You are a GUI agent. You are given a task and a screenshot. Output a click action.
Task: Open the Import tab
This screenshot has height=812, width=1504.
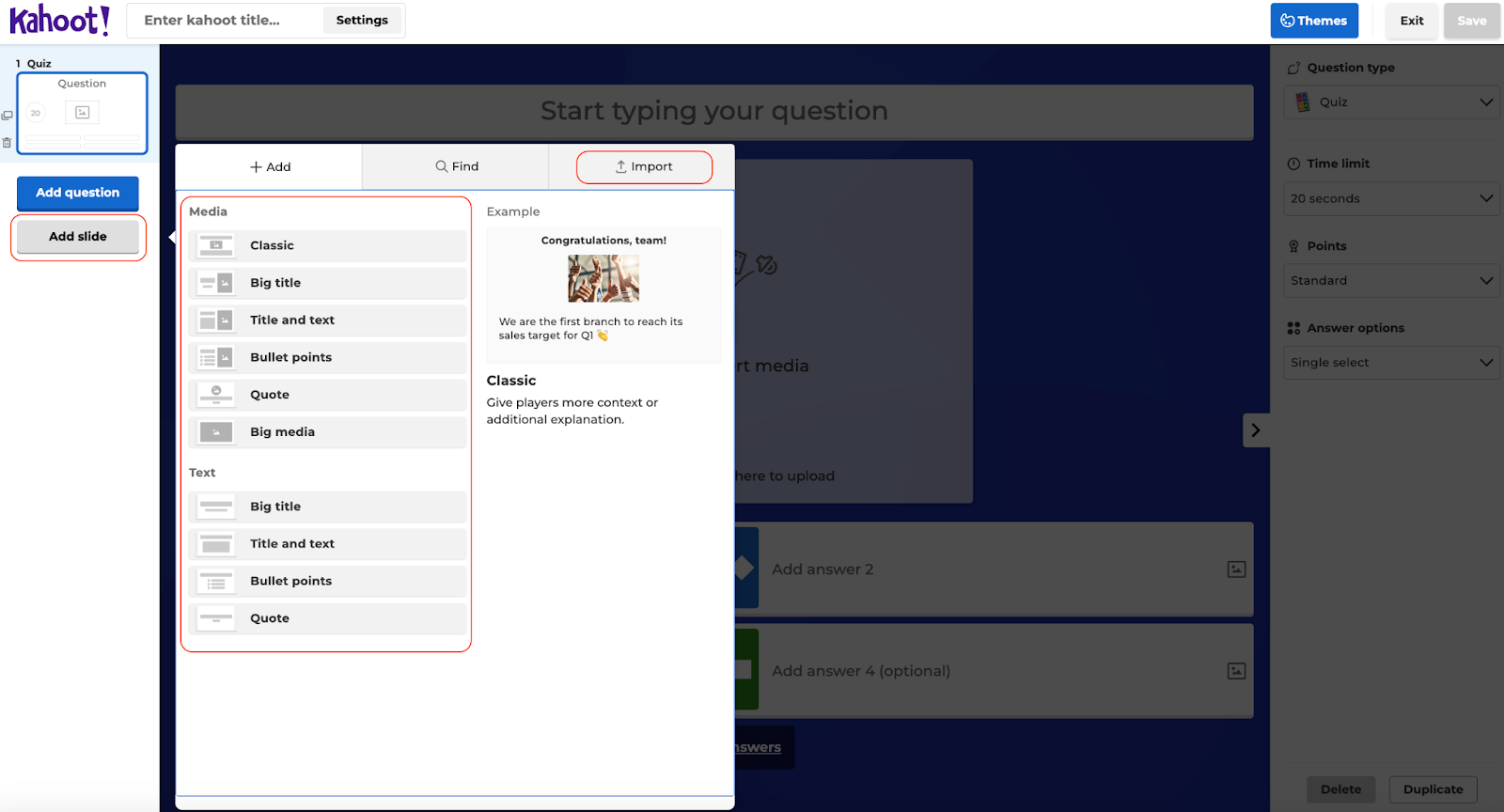pyautogui.click(x=644, y=166)
